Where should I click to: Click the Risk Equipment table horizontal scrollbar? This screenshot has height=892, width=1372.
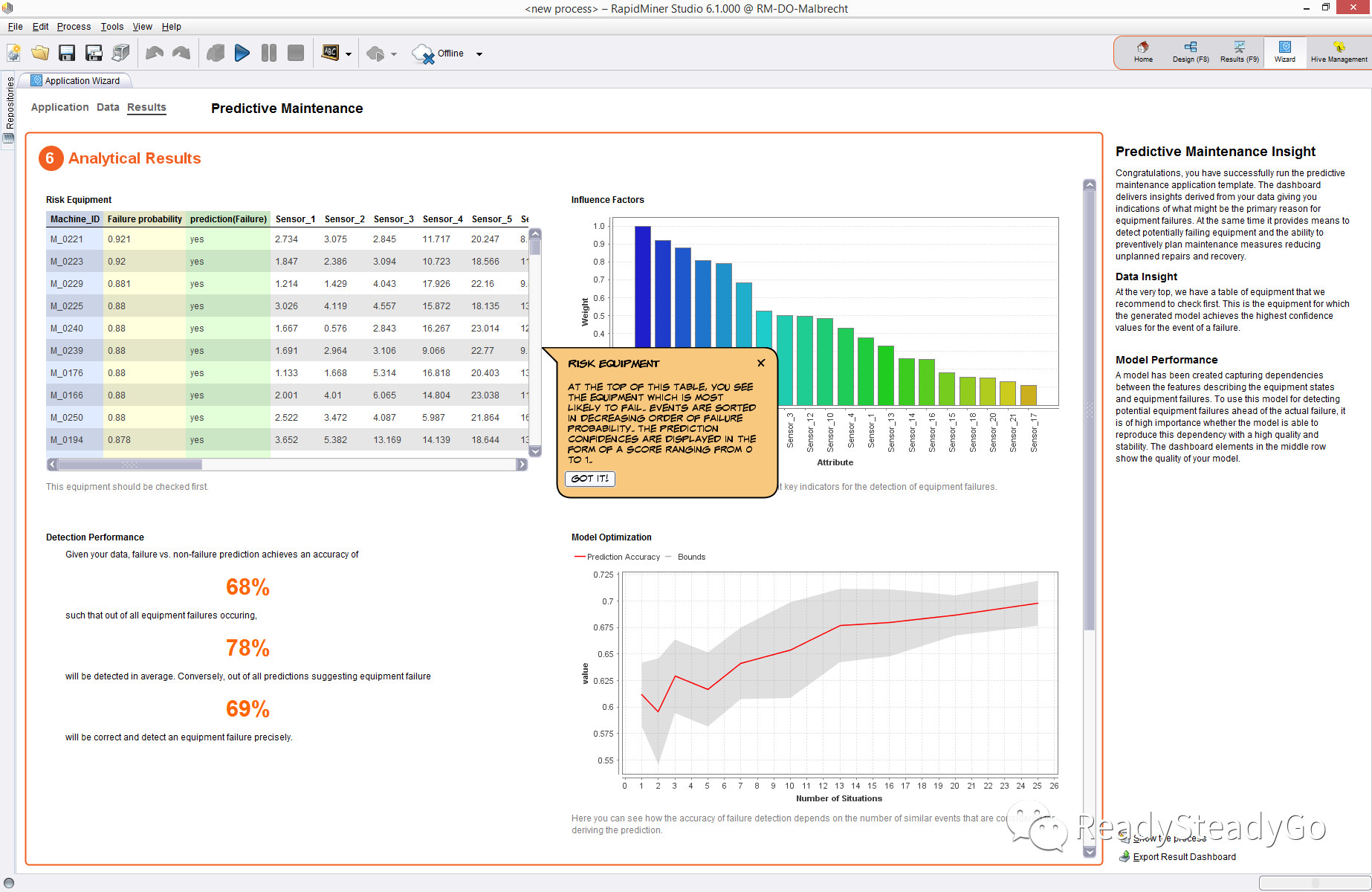point(287,465)
